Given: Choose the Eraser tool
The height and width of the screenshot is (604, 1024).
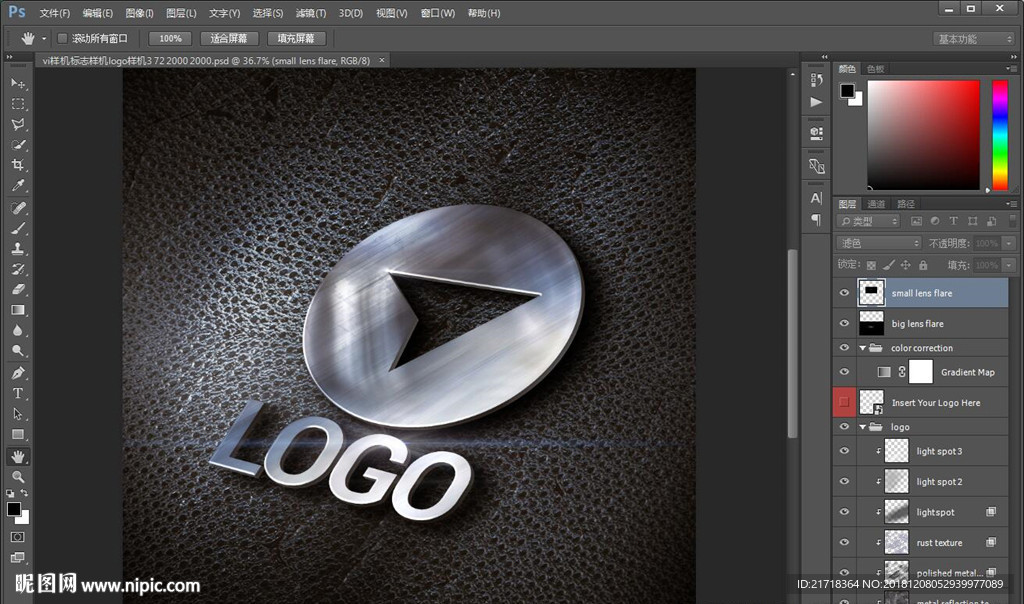Looking at the screenshot, I should tap(18, 289).
